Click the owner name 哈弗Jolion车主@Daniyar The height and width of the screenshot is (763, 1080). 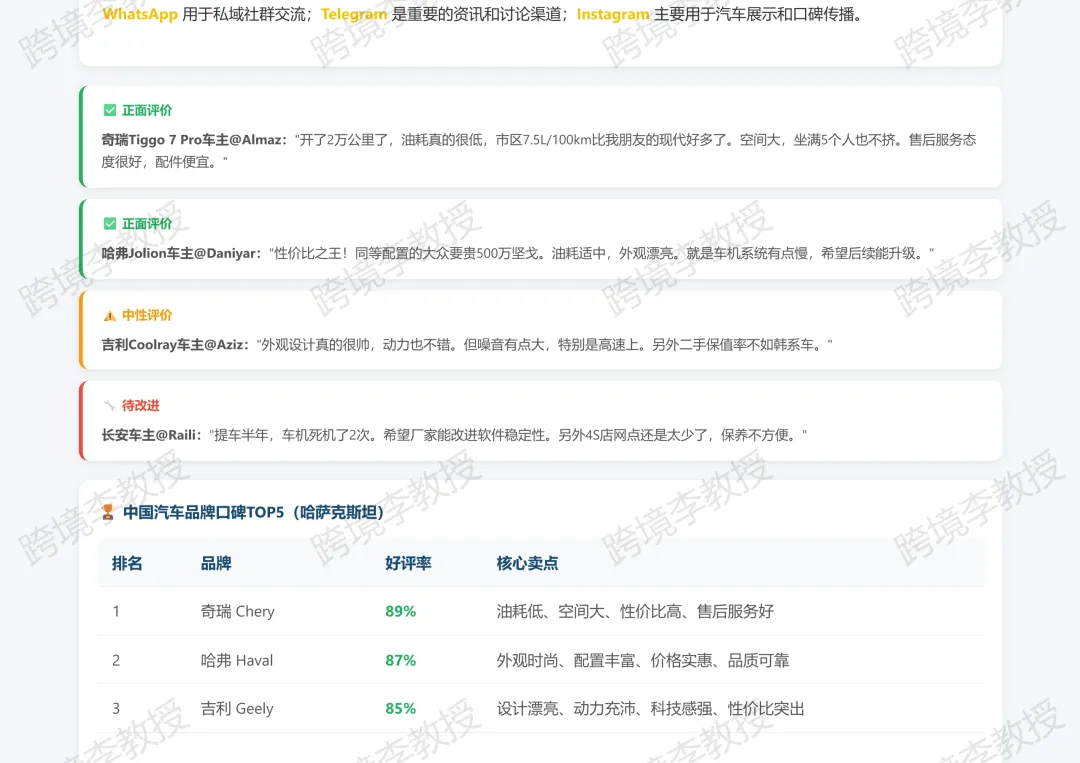pyautogui.click(x=181, y=253)
